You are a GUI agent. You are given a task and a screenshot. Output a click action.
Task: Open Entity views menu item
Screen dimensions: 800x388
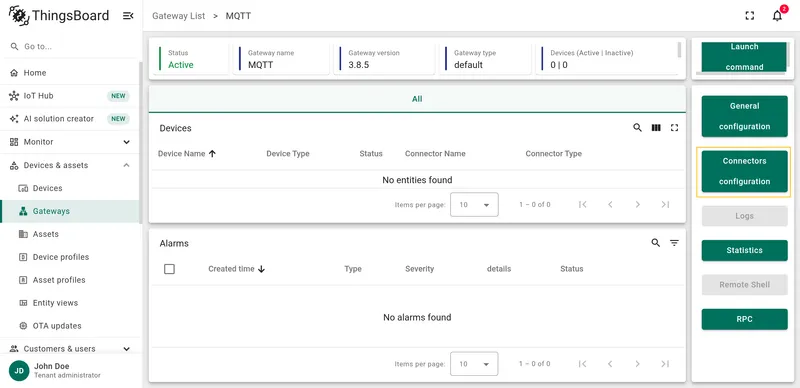pos(69,303)
